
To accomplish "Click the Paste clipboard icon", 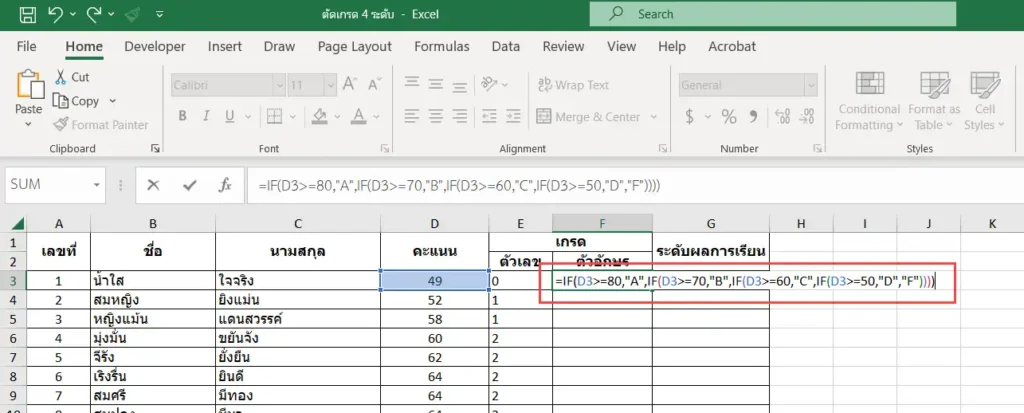I will tap(29, 85).
